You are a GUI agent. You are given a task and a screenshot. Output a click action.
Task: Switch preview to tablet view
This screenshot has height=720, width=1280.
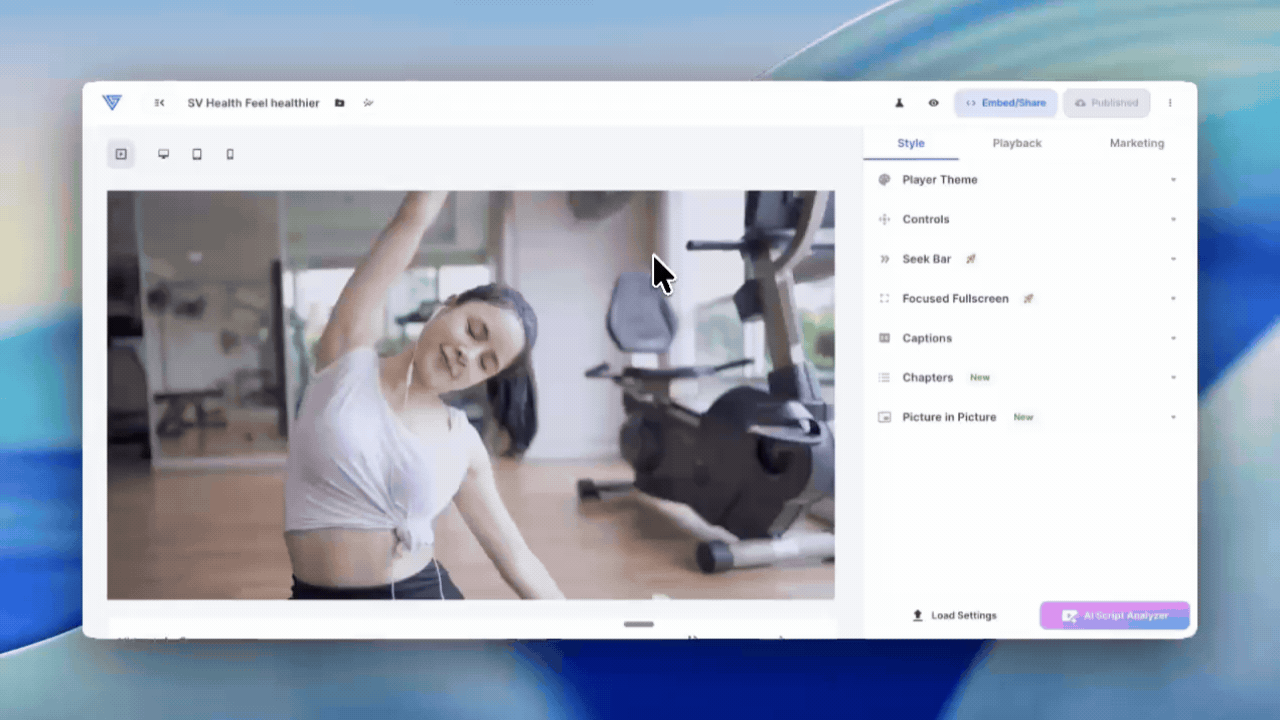point(197,154)
